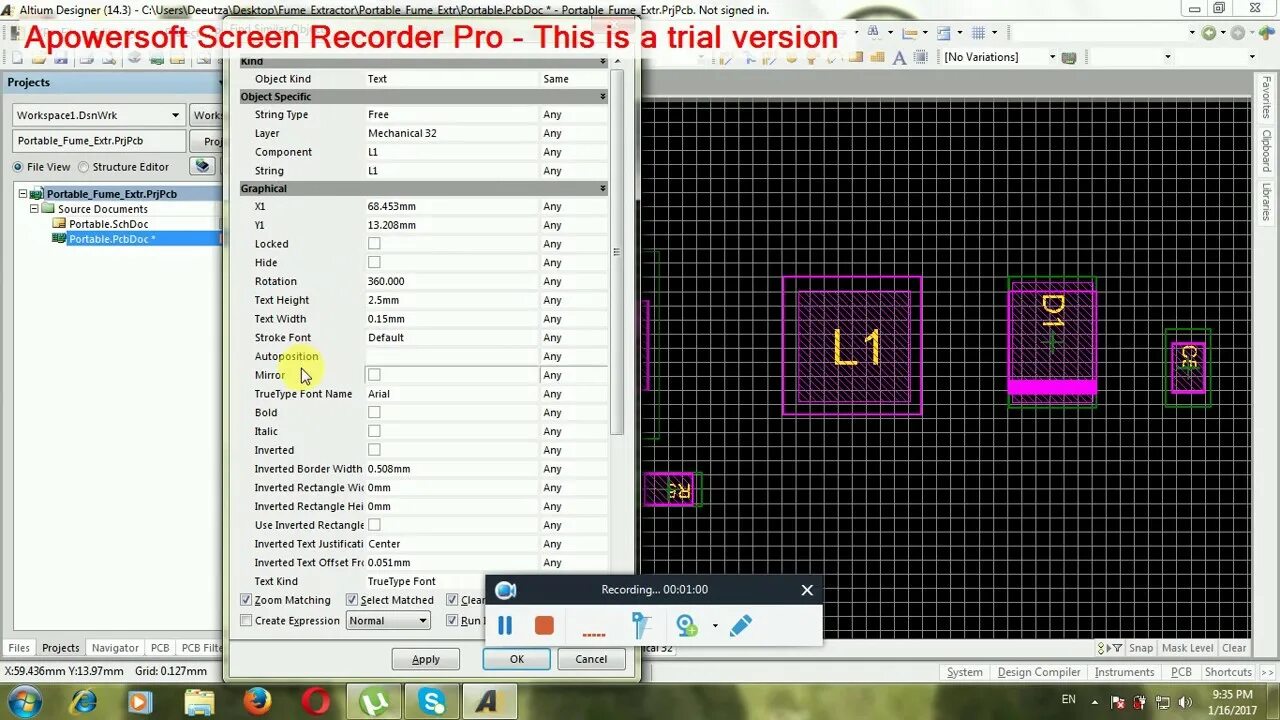Viewport: 1280px width, 720px height.
Task: Cancel the Find Similar Objects dialog
Action: click(x=591, y=659)
